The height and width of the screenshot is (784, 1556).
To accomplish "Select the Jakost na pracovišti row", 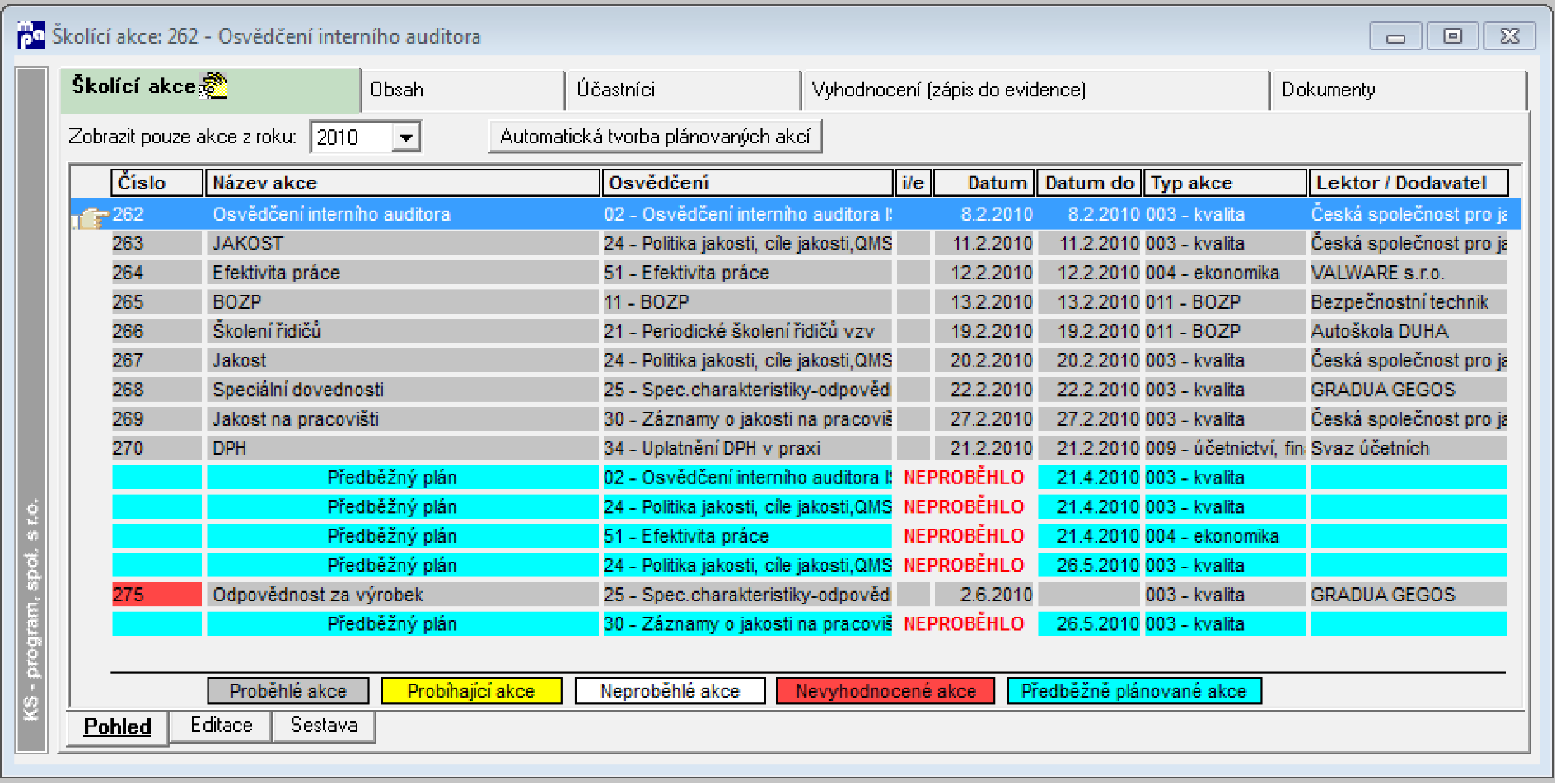I will click(x=810, y=419).
